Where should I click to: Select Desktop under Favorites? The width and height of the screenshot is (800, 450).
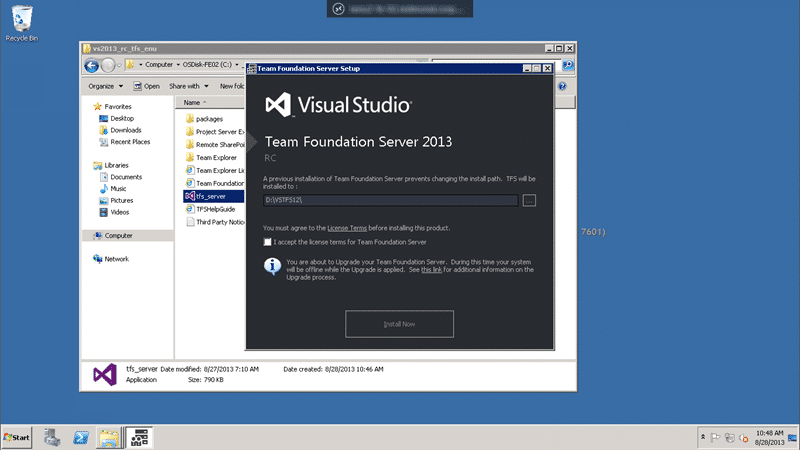click(117, 118)
